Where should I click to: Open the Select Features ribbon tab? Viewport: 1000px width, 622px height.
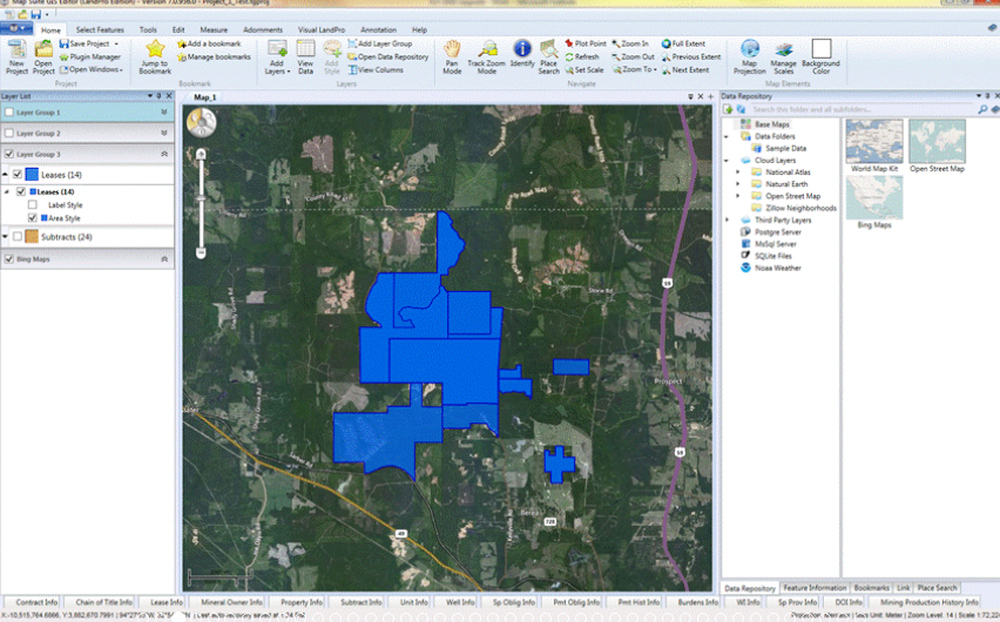tap(100, 30)
